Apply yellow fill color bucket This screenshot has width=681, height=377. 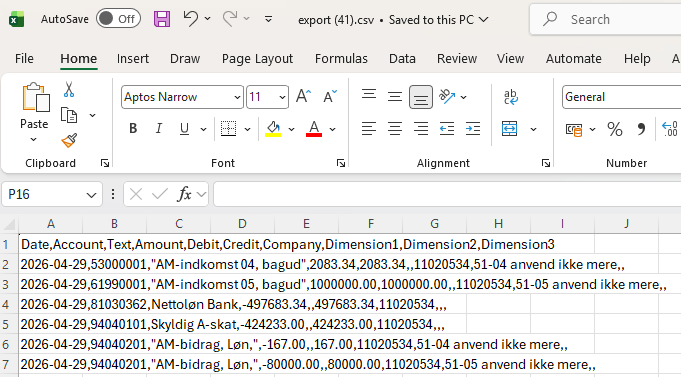pyautogui.click(x=273, y=129)
